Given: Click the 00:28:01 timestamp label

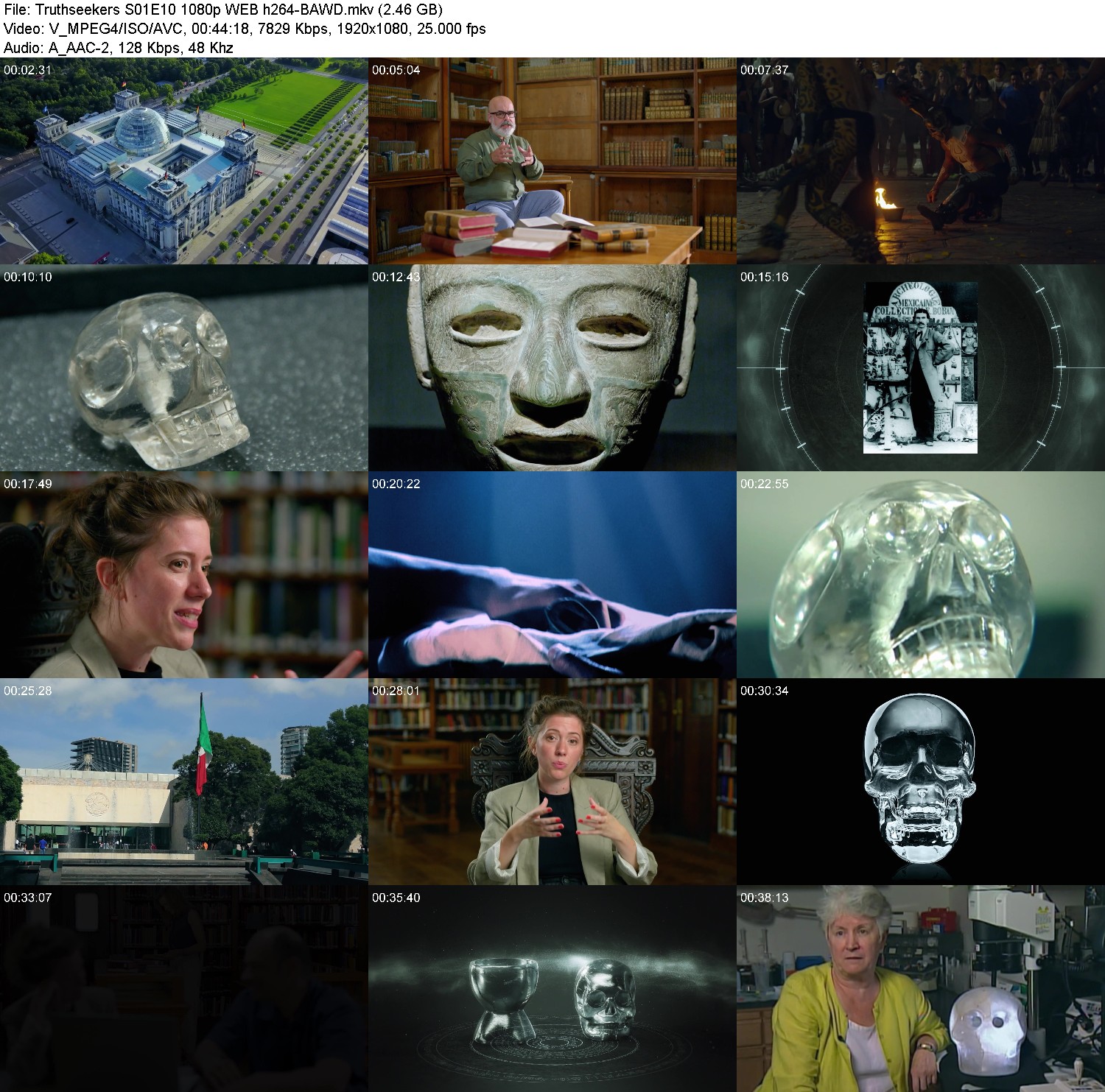Looking at the screenshot, I should (396, 691).
